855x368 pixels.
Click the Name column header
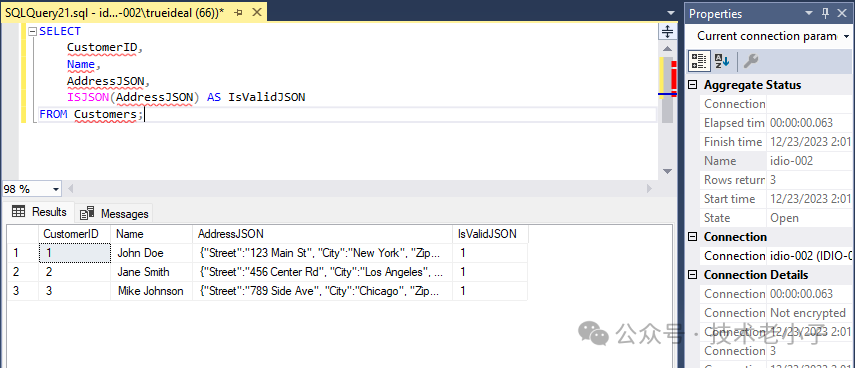pyautogui.click(x=152, y=234)
